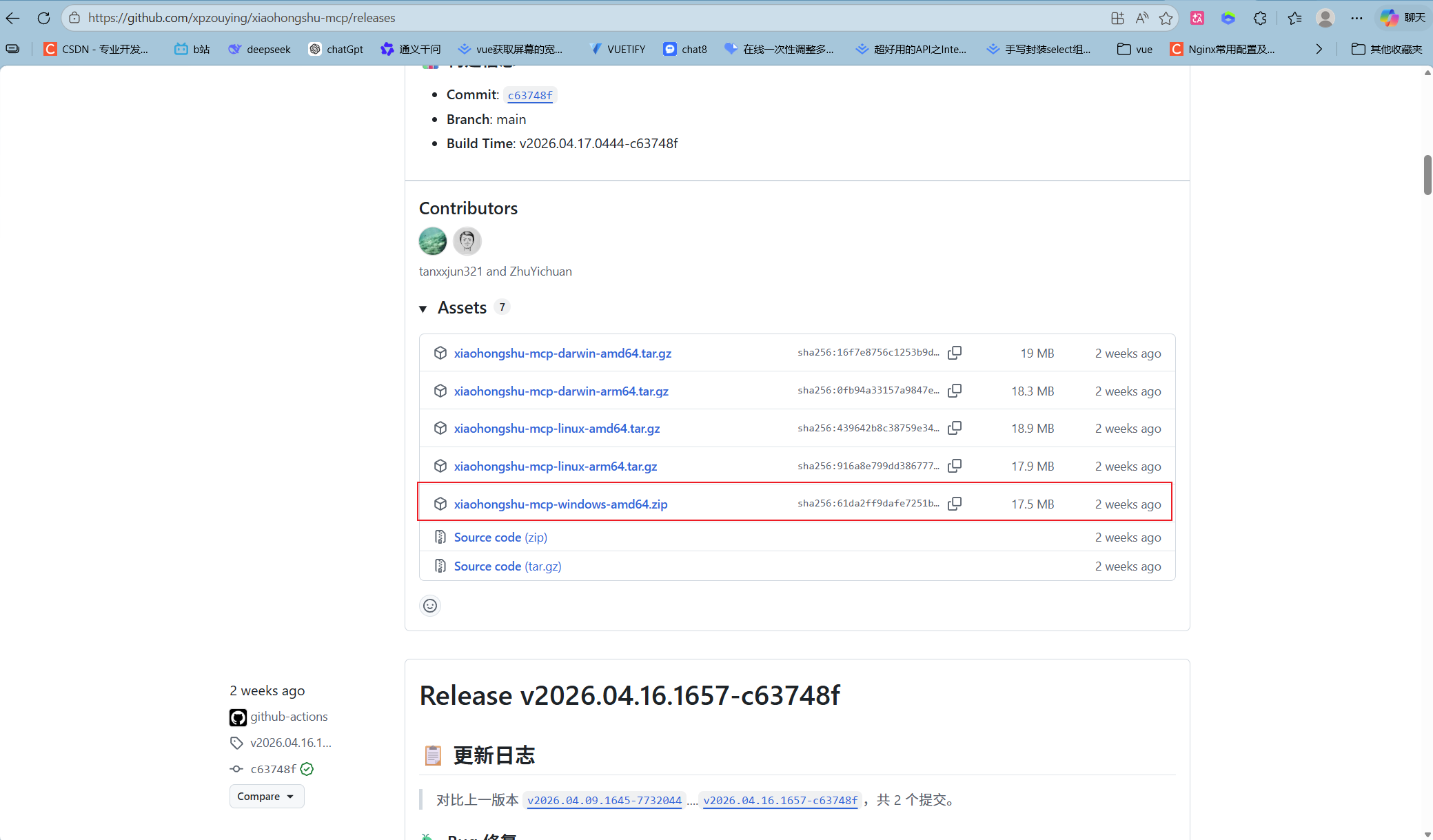
Task: Open v2026.04.16.1657-c63748f comparison link
Action: pyautogui.click(x=780, y=800)
